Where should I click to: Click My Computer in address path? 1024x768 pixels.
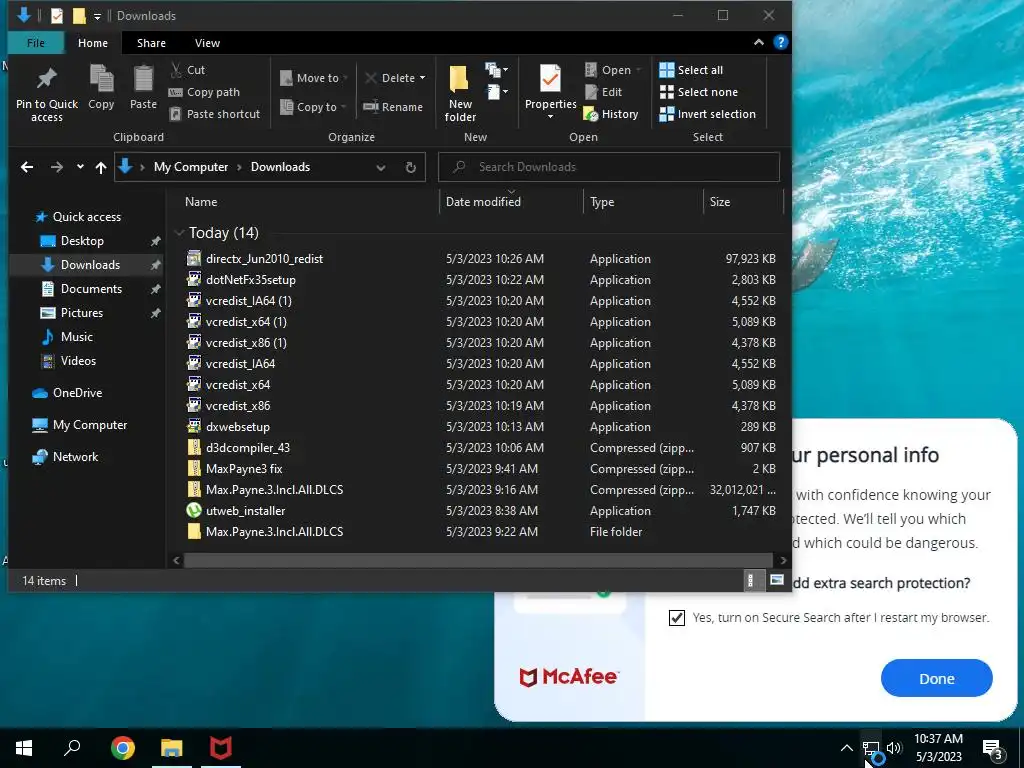pos(191,167)
